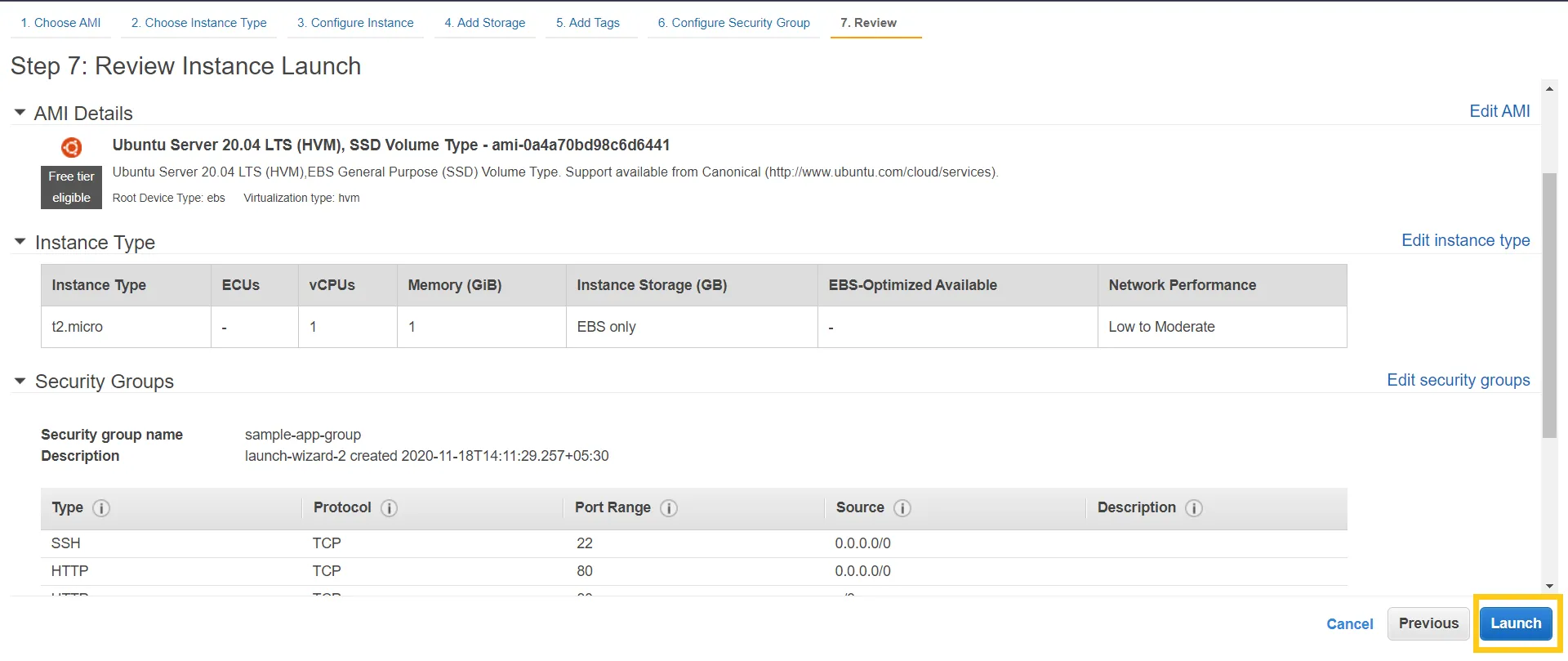This screenshot has width=1568, height=661.
Task: Click the scrollbar up arrow
Action: (1549, 88)
